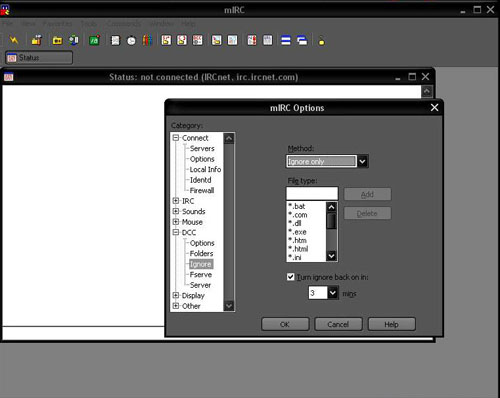Click the Delete file type button
500x398 pixels.
click(367, 213)
